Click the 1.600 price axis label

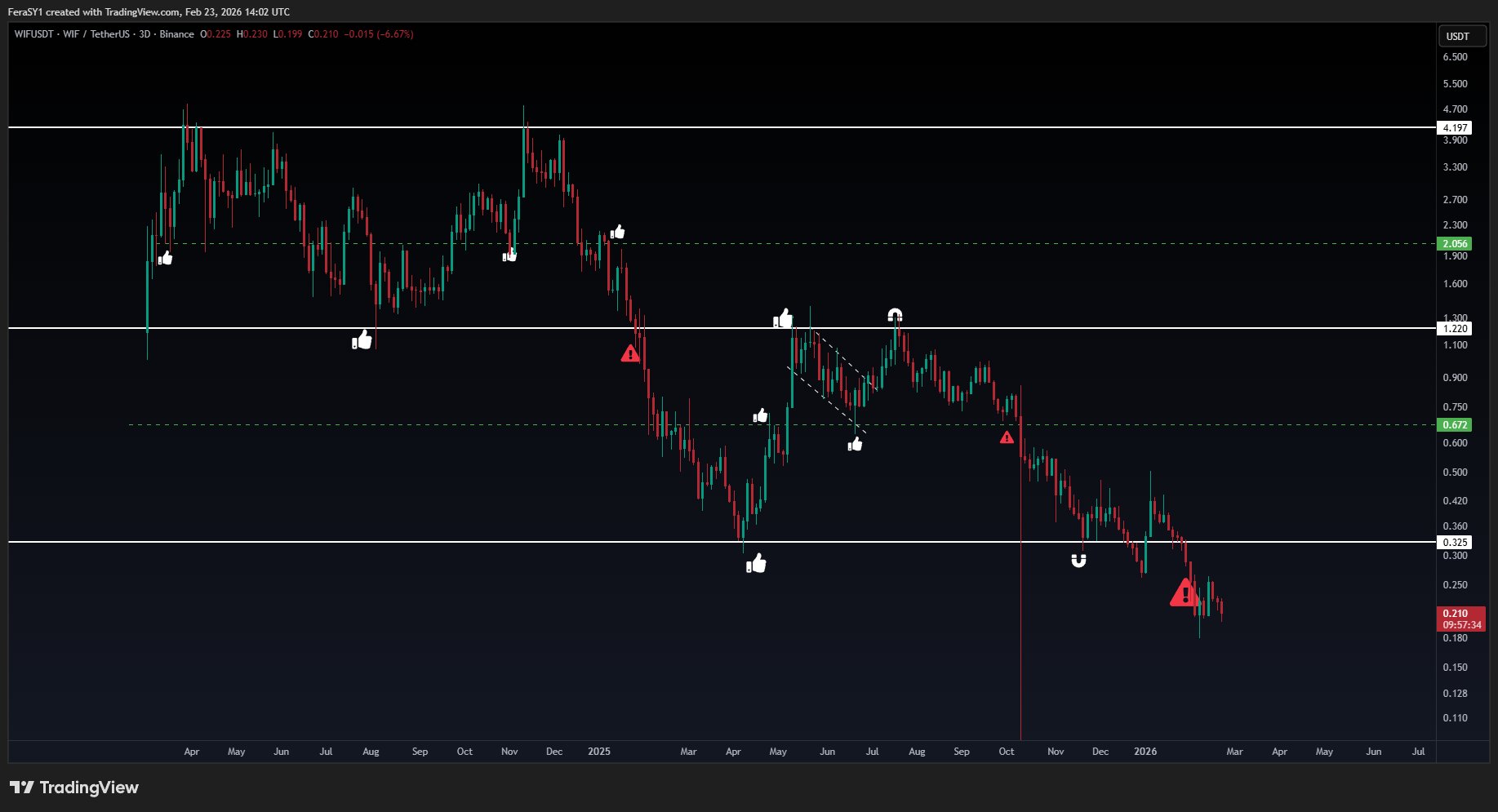coord(1455,285)
